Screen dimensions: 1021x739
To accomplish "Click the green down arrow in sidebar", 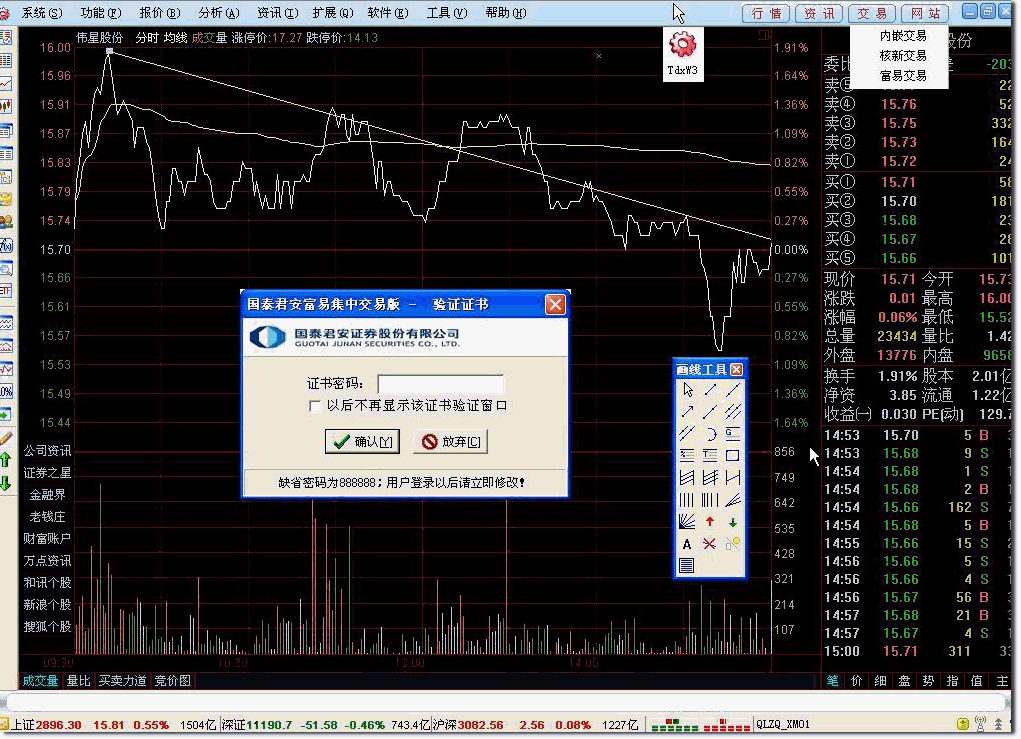I will point(6,483).
